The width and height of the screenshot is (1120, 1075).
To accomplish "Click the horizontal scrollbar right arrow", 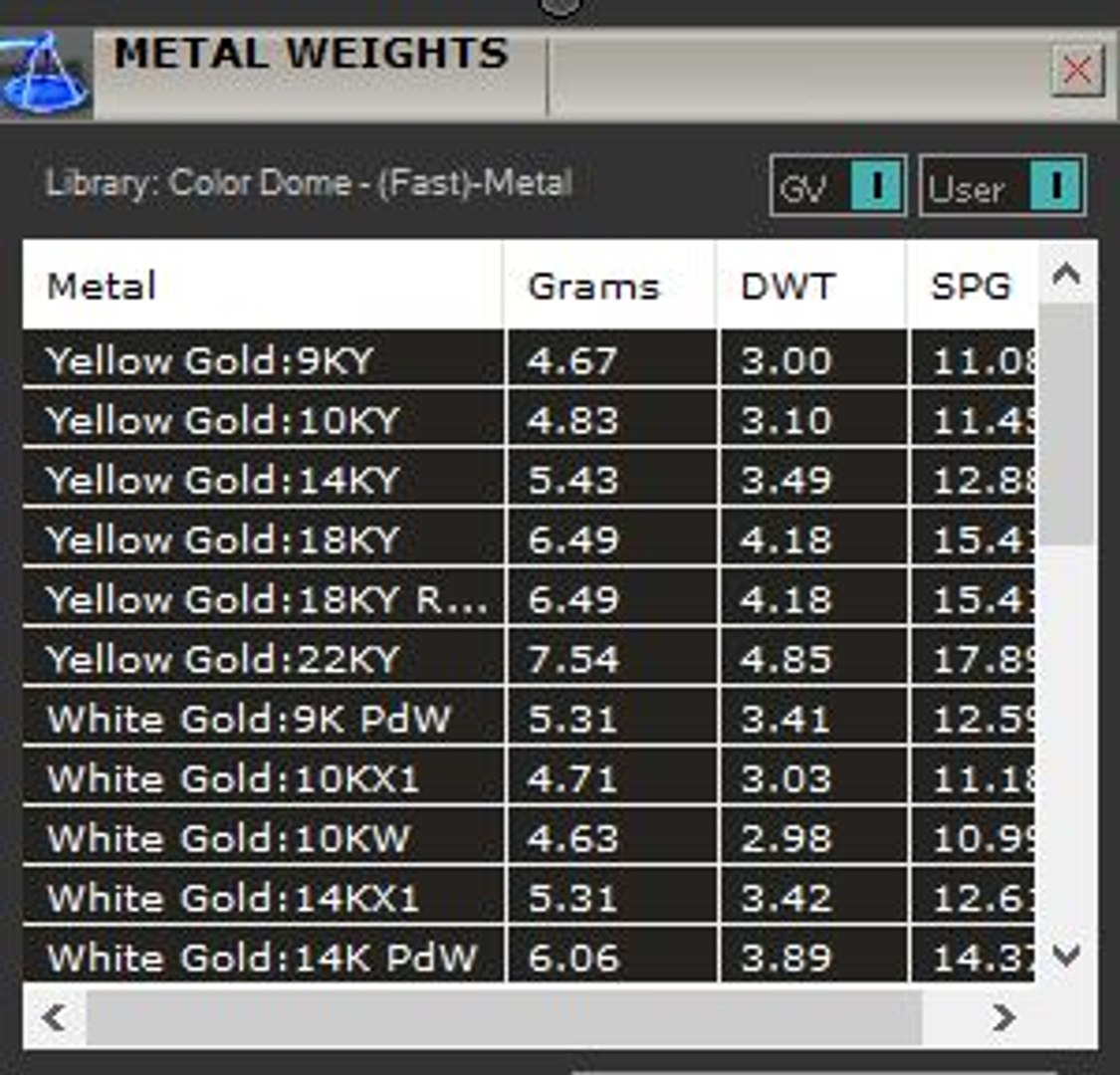I will click(x=1004, y=1016).
